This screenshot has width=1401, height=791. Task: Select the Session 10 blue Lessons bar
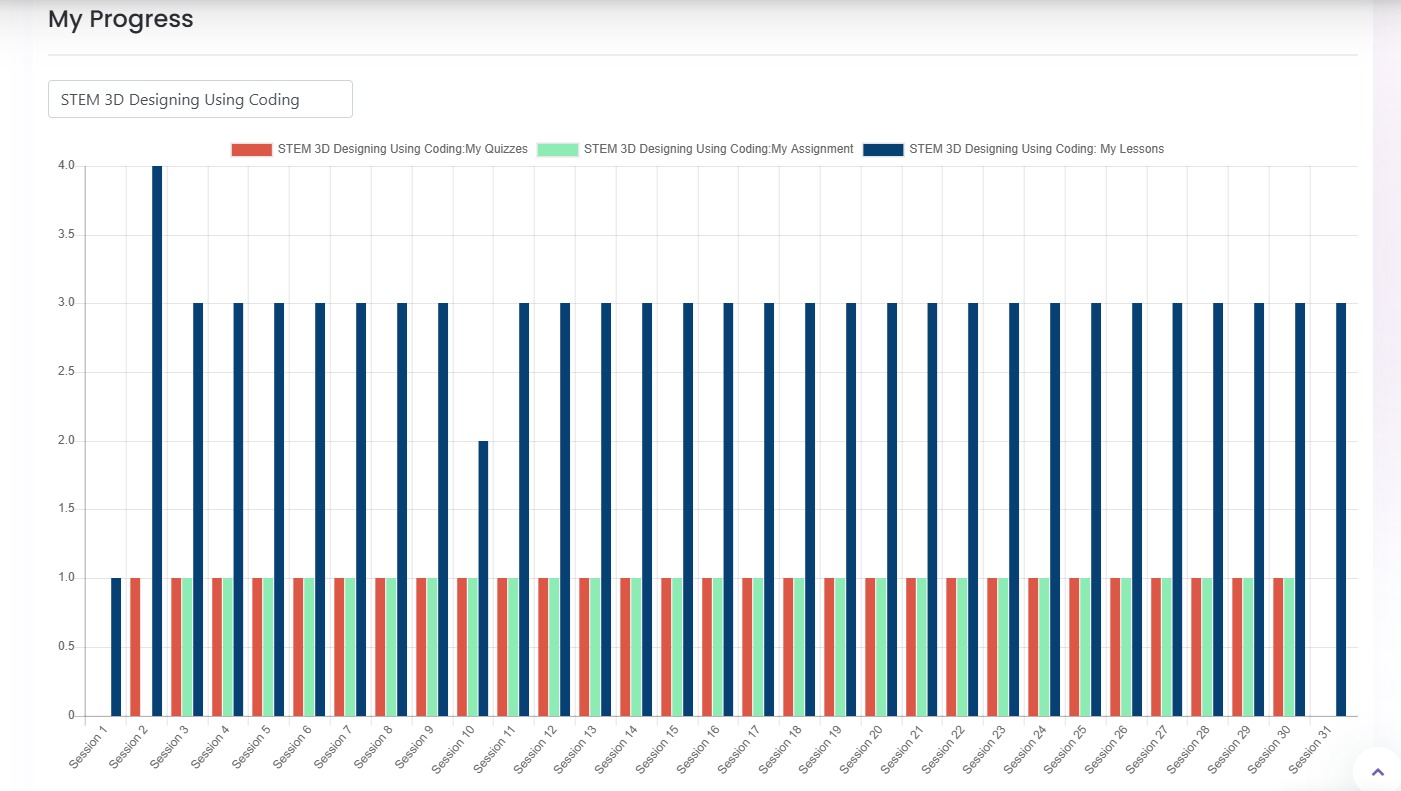(483, 578)
